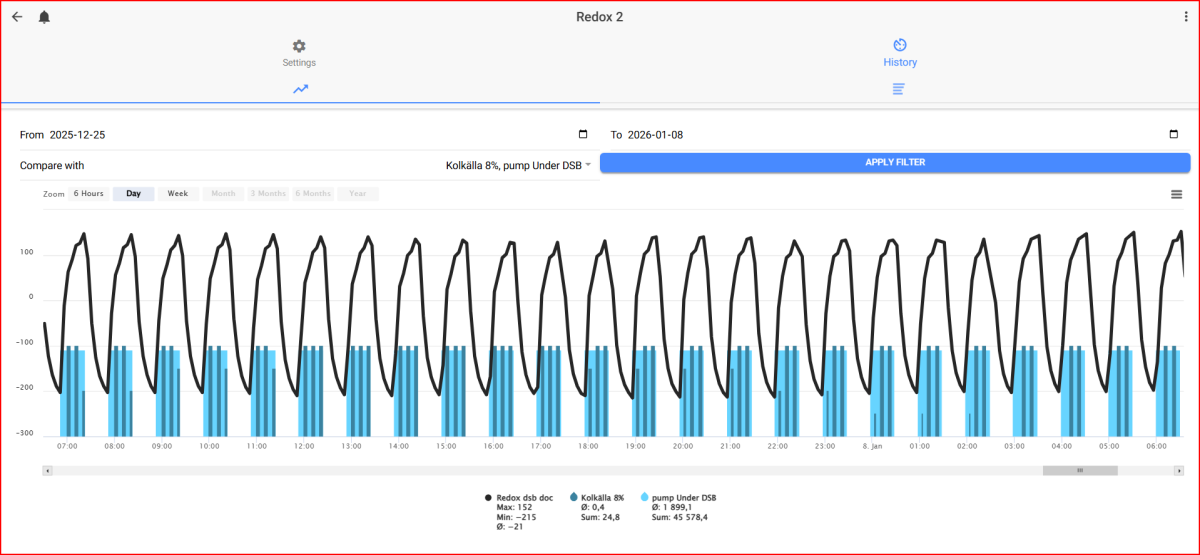Click the 06:00 time axis label

[1156, 446]
